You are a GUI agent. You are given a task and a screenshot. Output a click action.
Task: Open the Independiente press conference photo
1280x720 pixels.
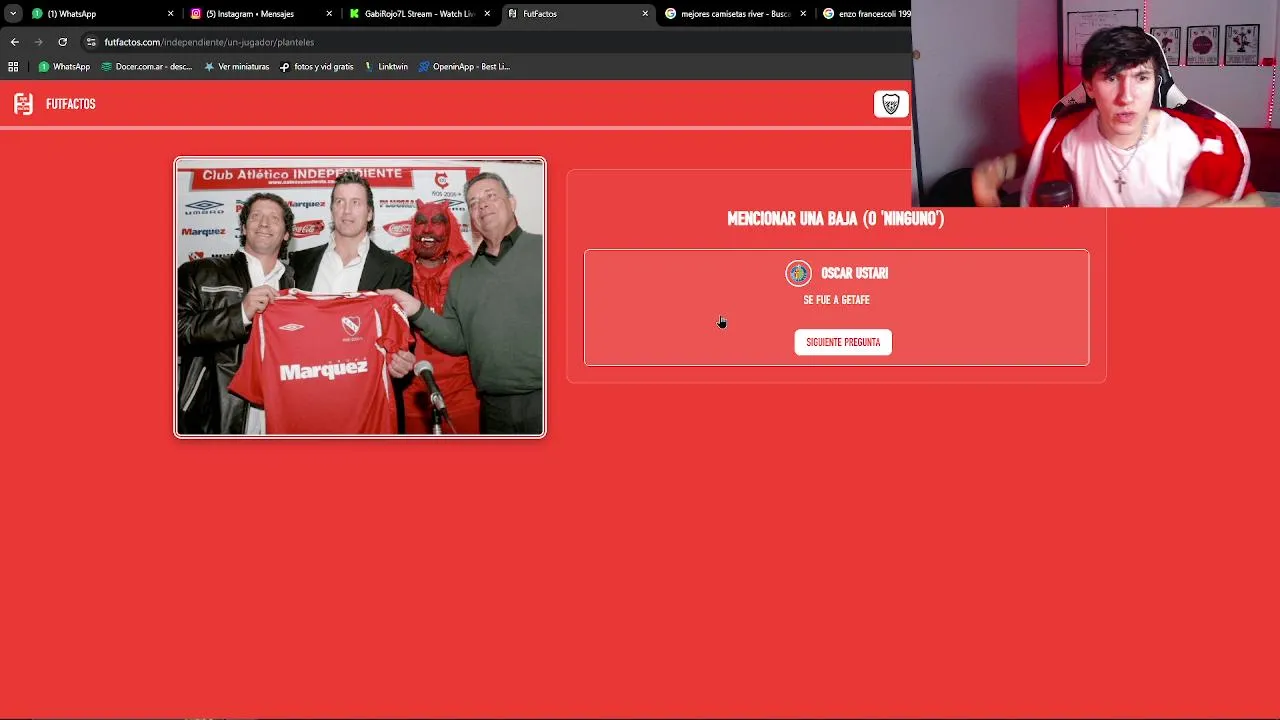pos(360,297)
